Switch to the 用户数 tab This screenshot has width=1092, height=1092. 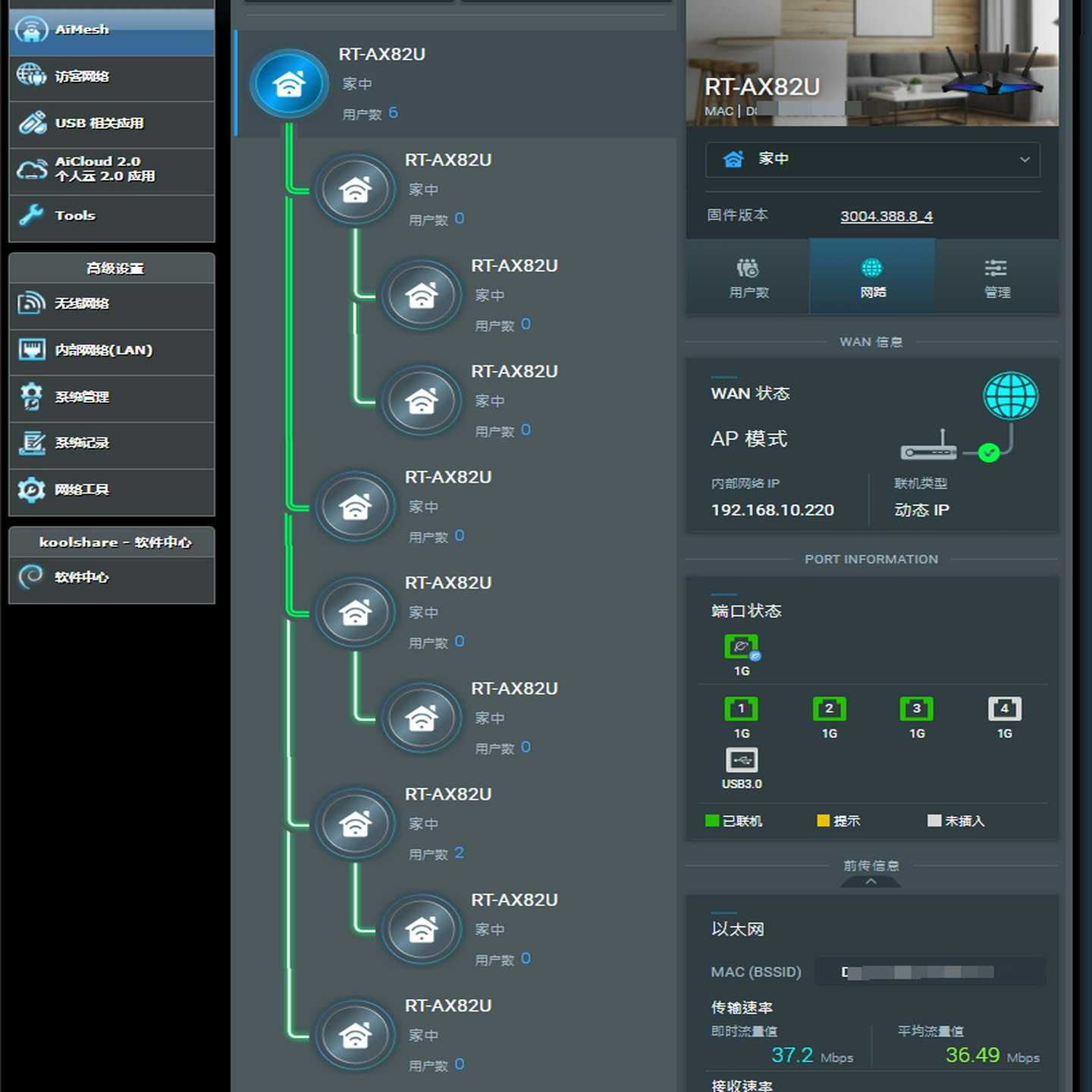pos(747,277)
